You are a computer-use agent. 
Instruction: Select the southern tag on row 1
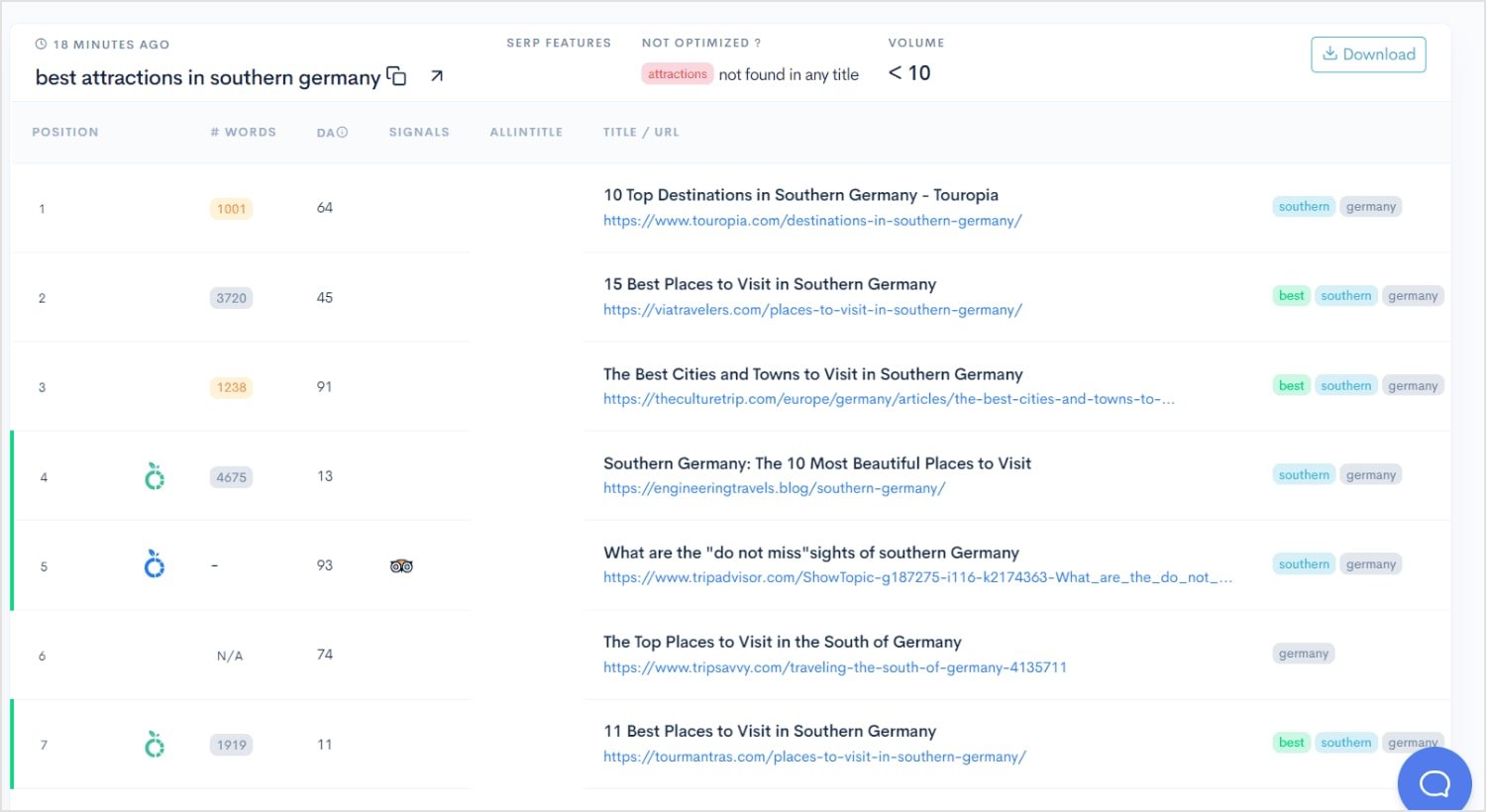tap(1303, 206)
